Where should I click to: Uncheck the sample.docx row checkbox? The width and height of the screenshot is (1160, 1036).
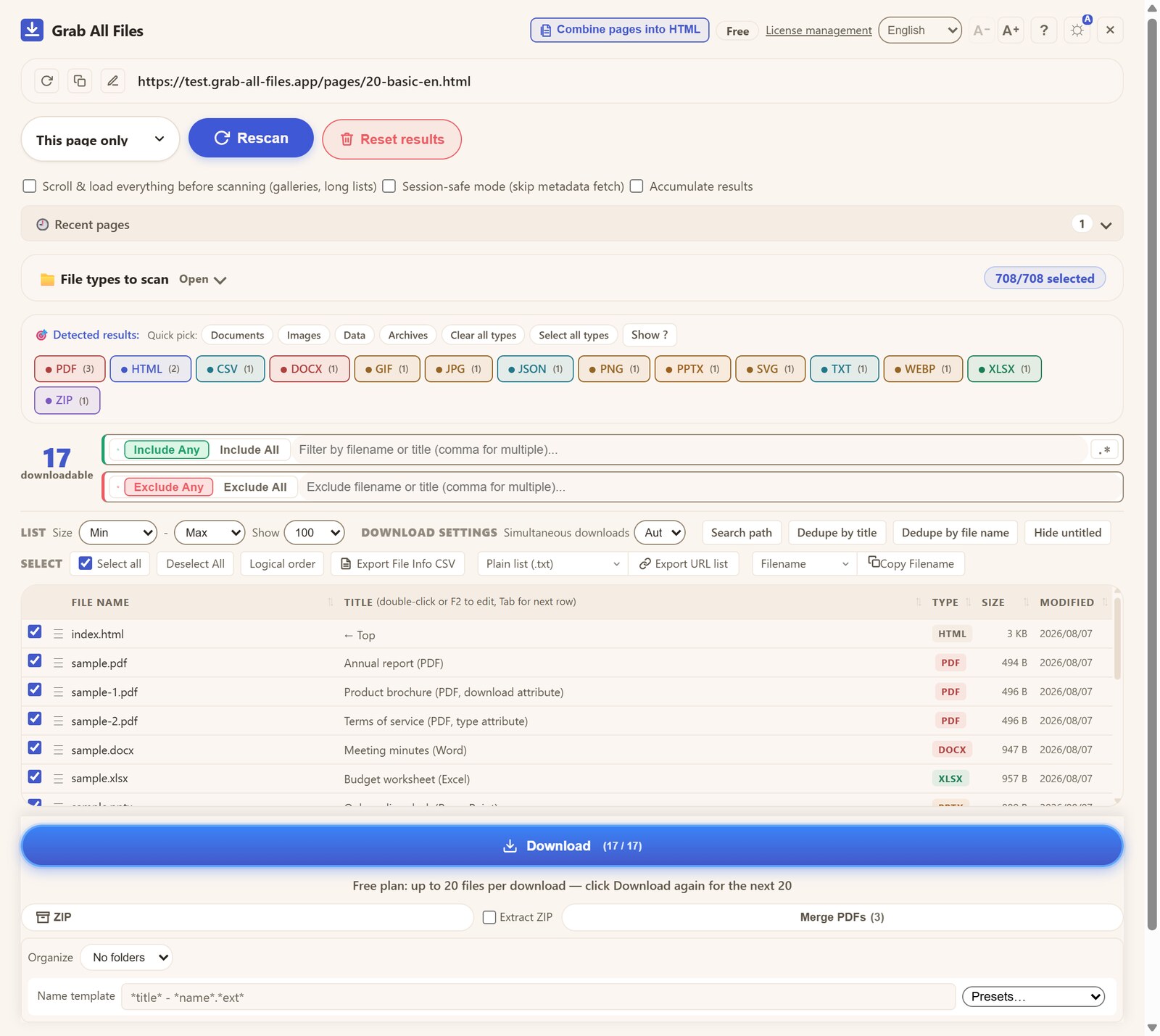(35, 747)
